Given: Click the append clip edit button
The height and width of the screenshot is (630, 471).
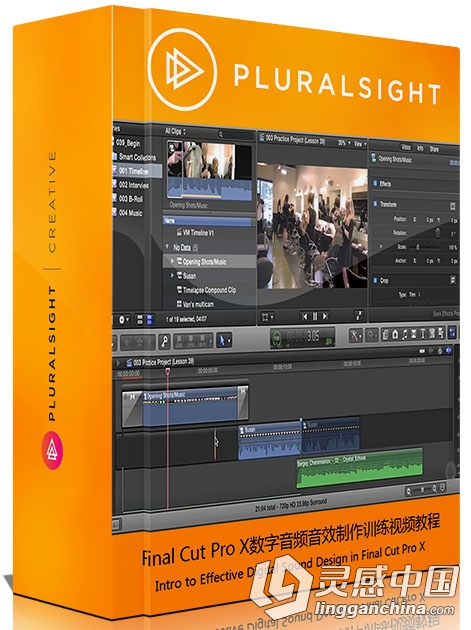Looking at the screenshot, I should click(203, 342).
